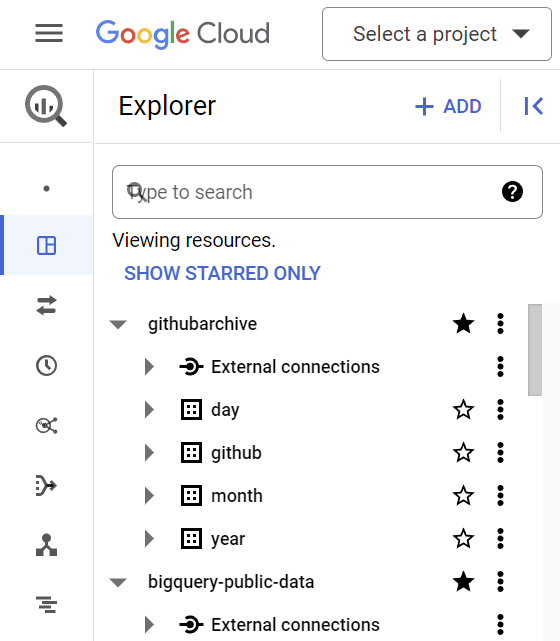The width and height of the screenshot is (560, 641).
Task: Click the ADD button
Action: [x=448, y=106]
